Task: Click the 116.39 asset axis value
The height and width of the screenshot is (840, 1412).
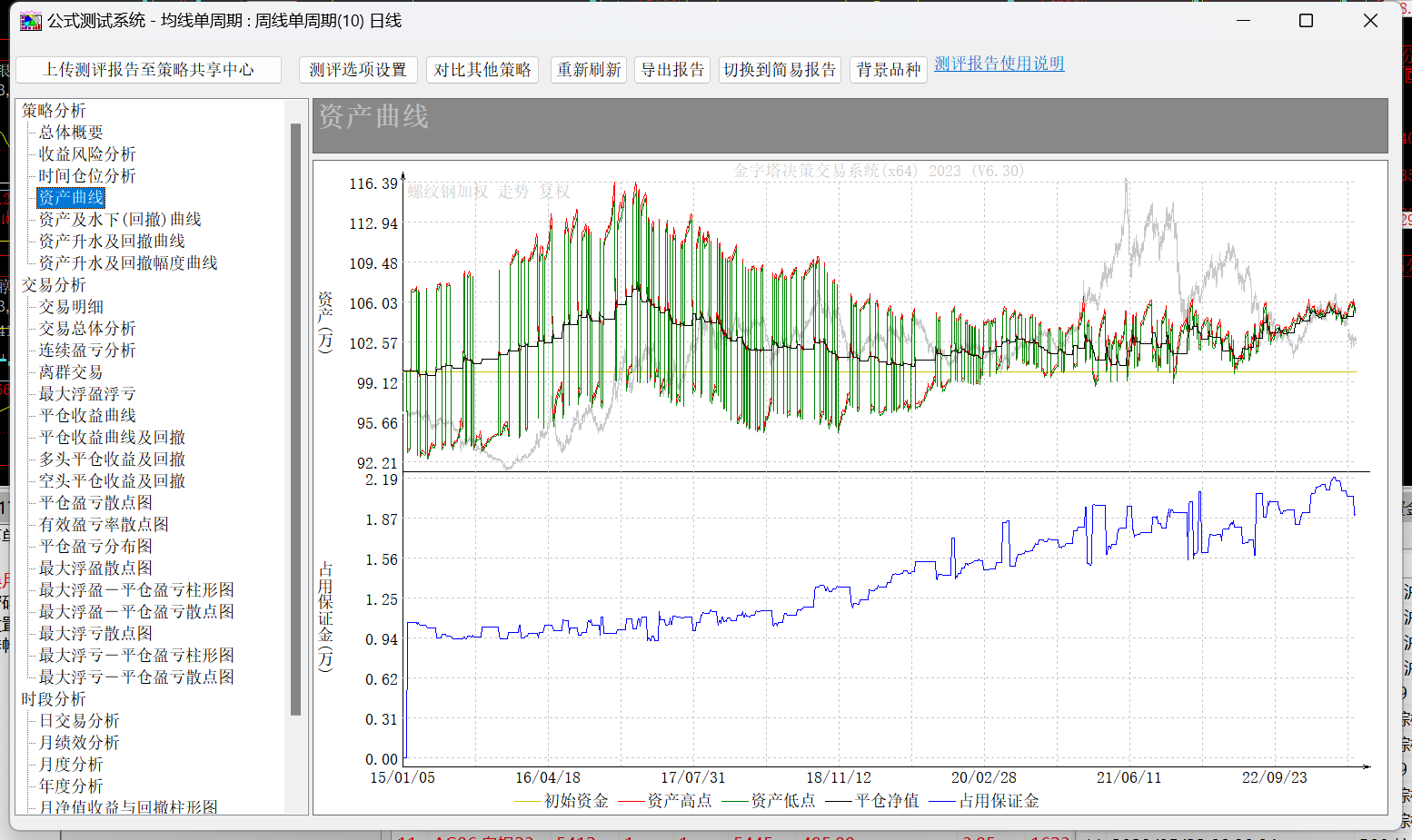Action: [x=373, y=183]
